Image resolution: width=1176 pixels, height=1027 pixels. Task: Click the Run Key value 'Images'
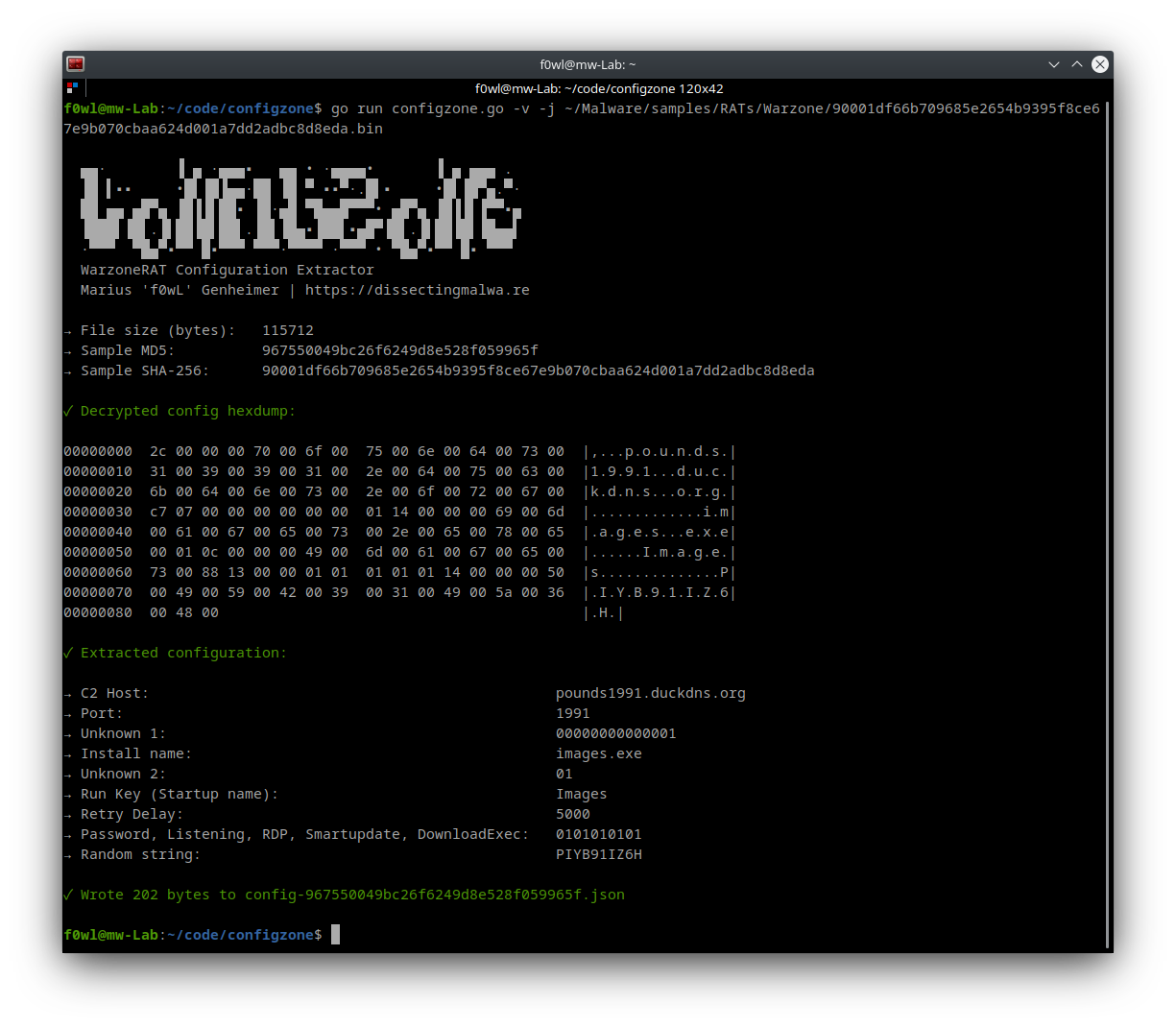pos(582,794)
